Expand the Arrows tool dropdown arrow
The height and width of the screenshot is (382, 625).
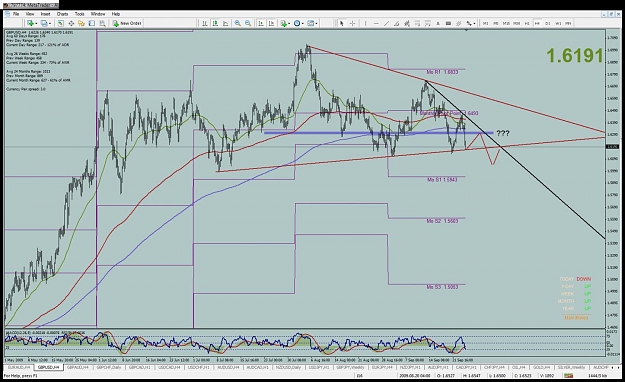474,24
